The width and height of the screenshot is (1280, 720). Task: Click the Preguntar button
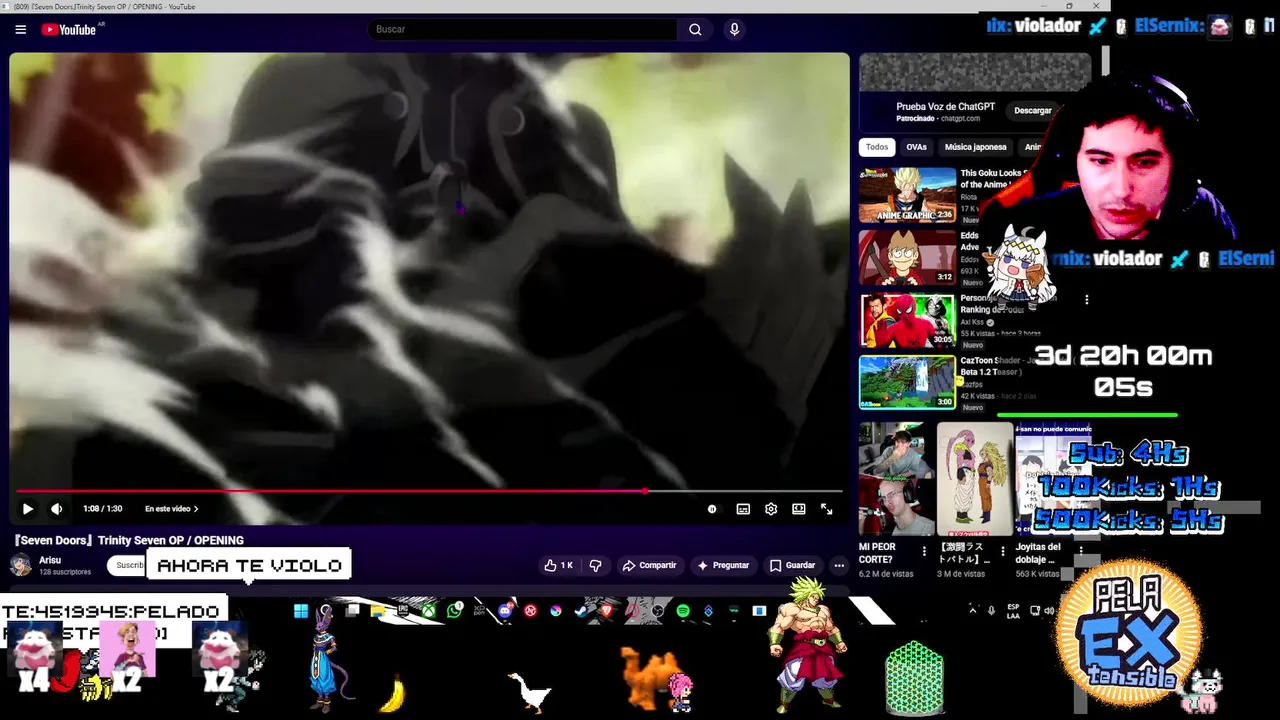[x=723, y=565]
